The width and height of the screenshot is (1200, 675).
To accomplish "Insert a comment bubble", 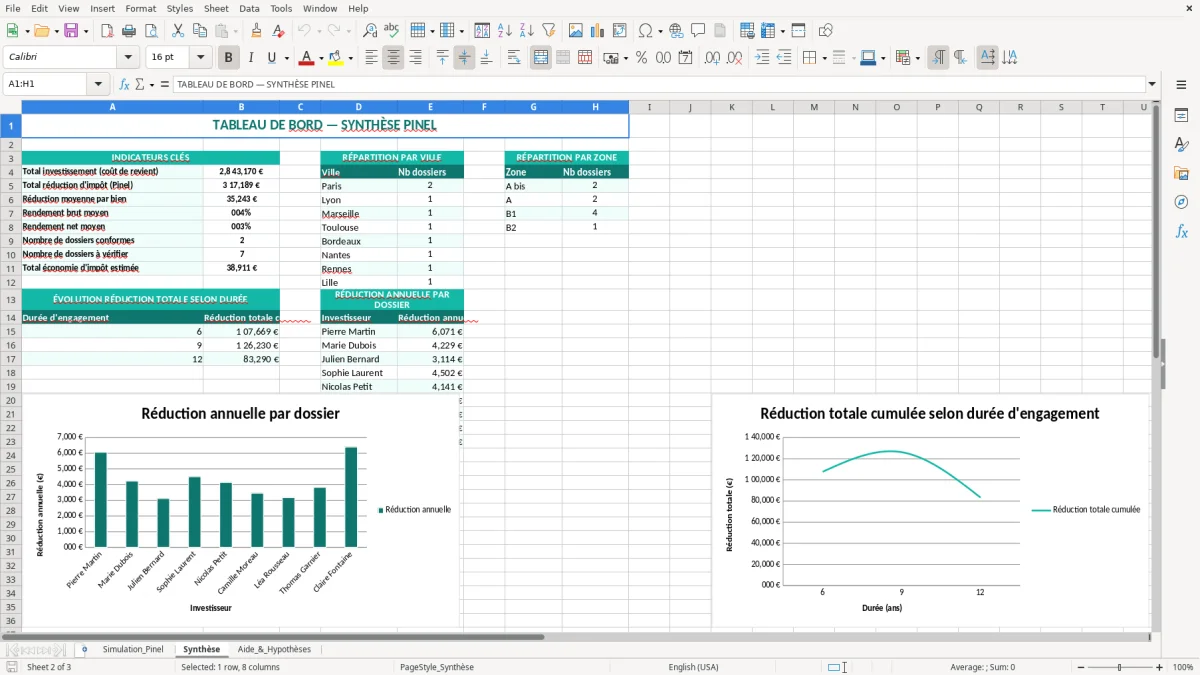I will tap(698, 31).
